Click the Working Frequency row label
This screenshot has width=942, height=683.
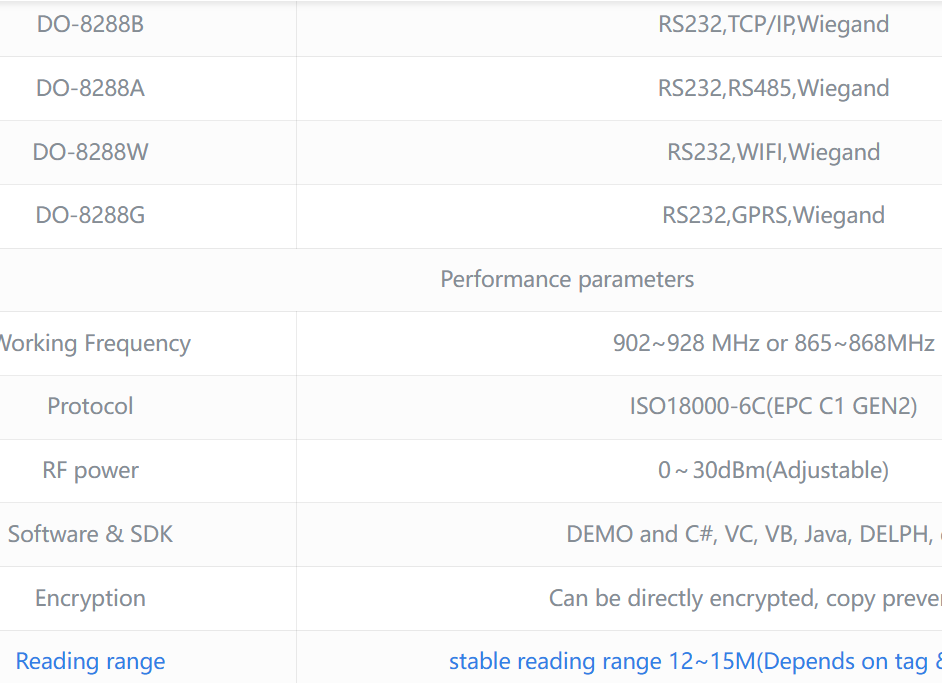tap(94, 343)
